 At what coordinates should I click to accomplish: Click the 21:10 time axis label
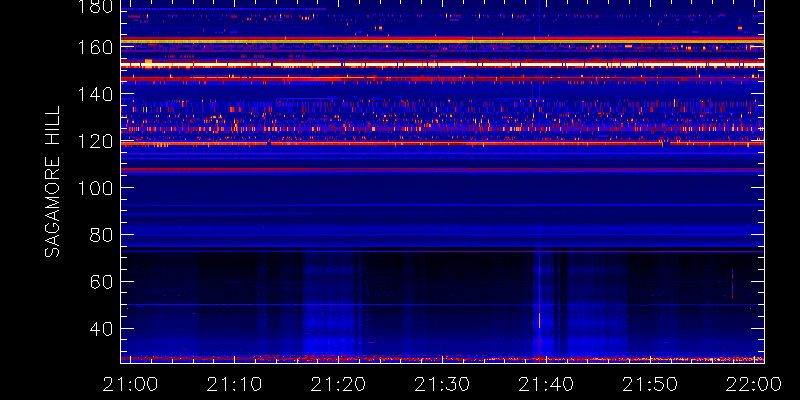(x=234, y=384)
